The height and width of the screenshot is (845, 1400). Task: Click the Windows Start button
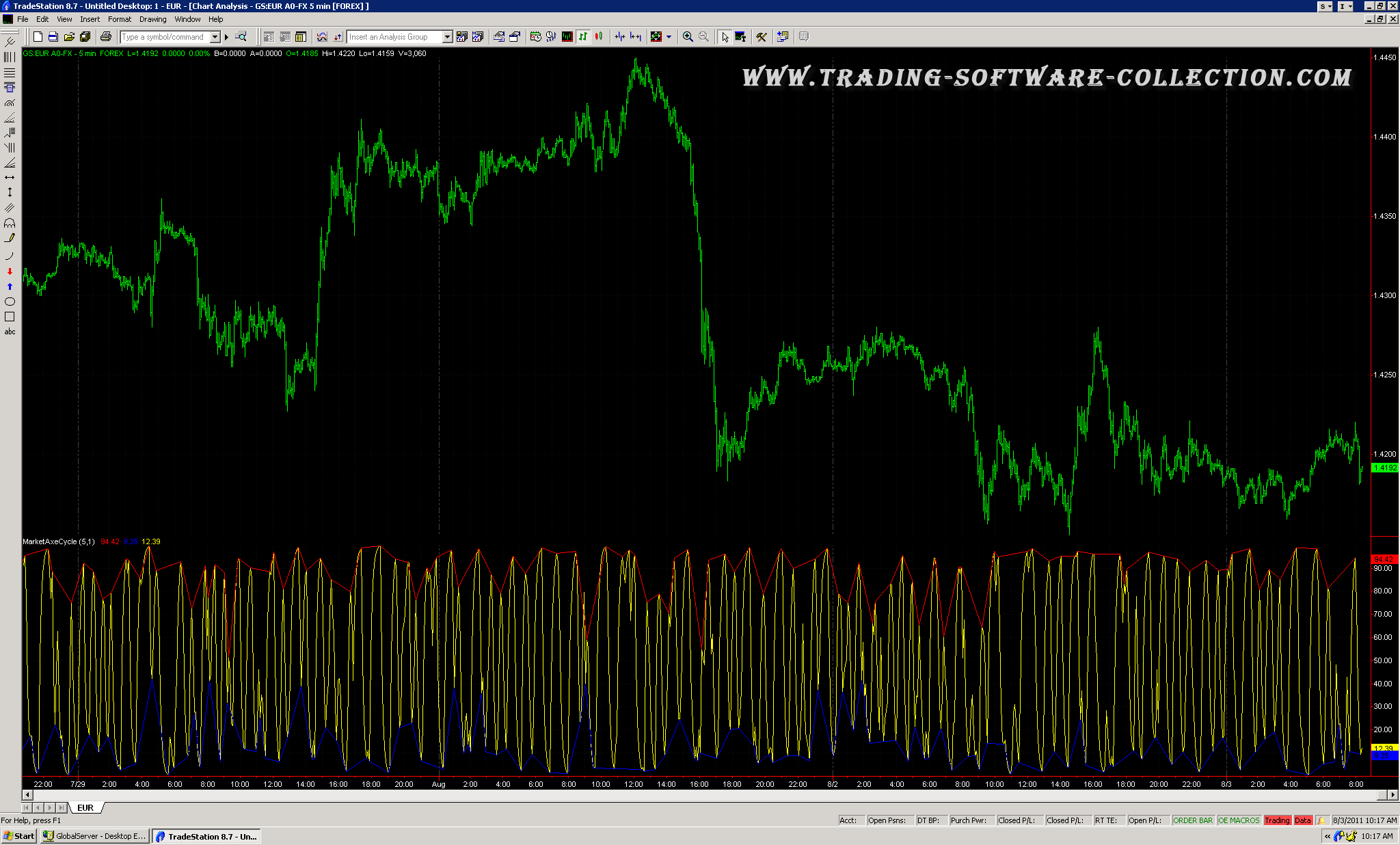click(19, 836)
